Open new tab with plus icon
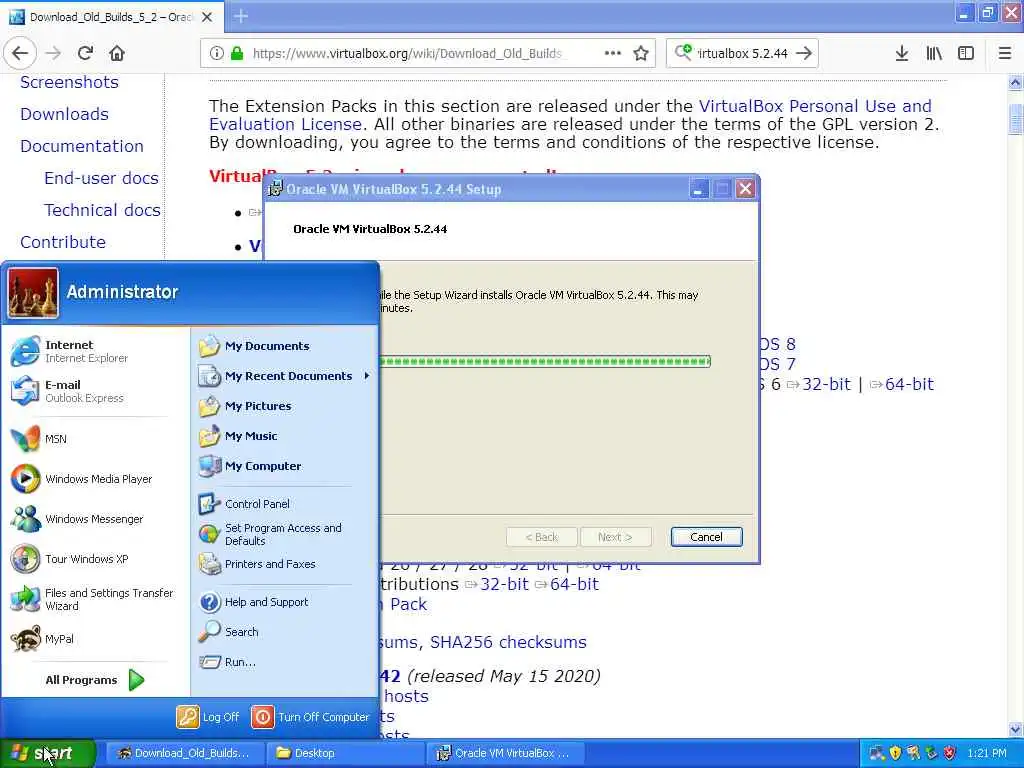This screenshot has width=1024, height=768. click(x=241, y=16)
